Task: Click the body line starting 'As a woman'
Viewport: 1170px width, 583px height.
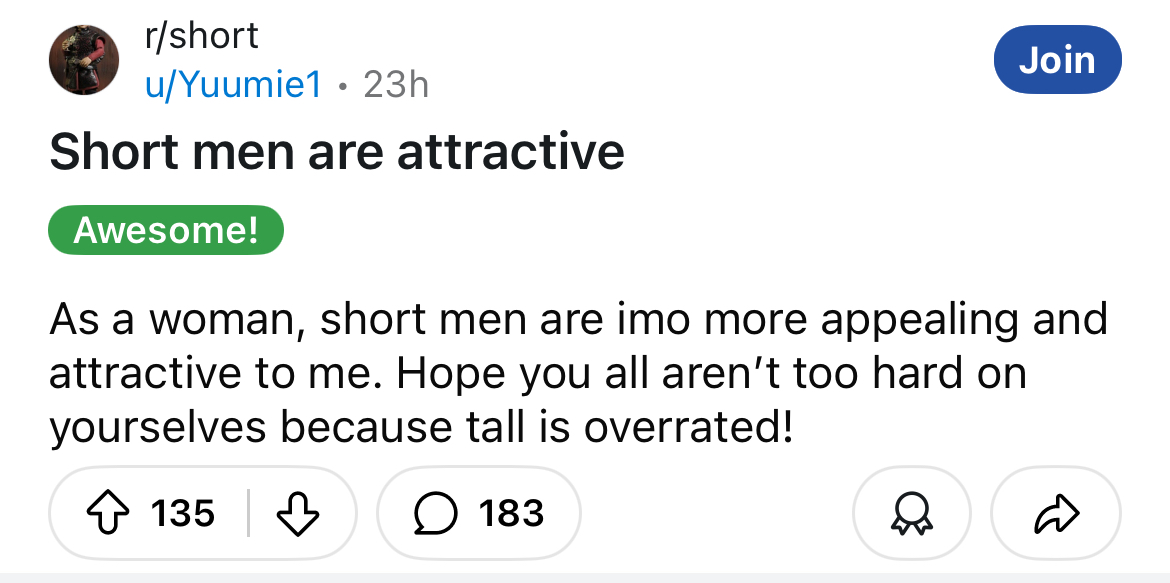Action: pos(578,319)
